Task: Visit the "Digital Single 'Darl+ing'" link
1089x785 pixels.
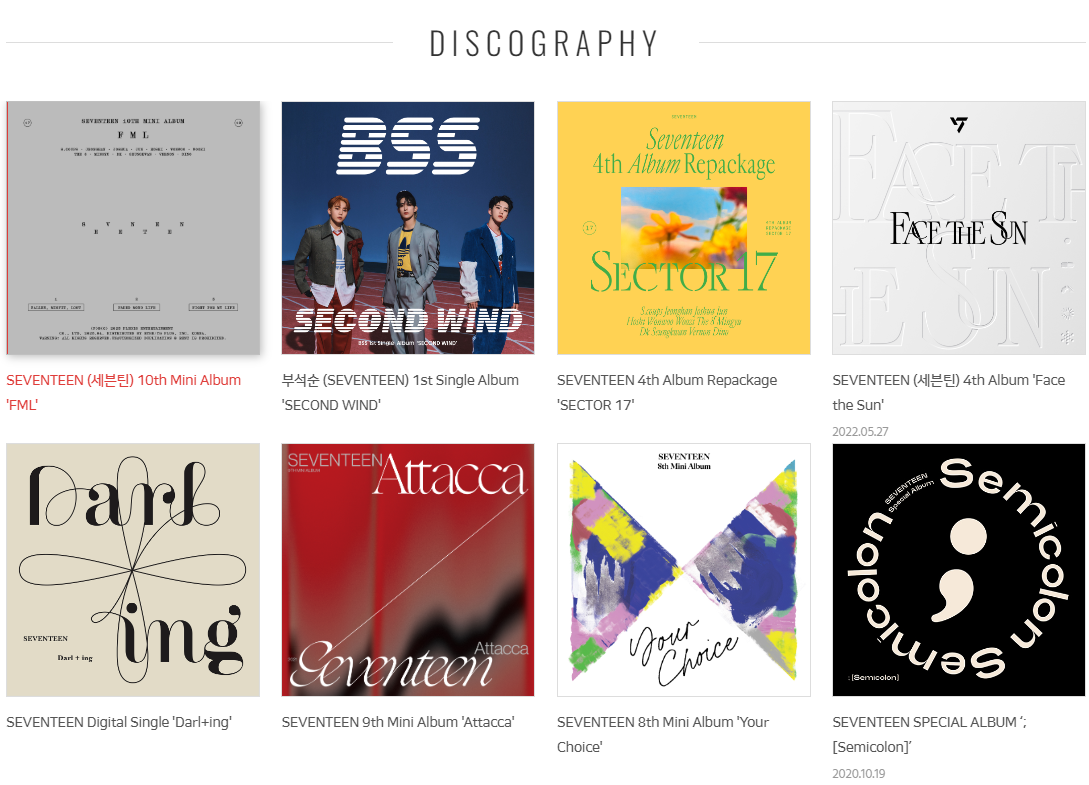Action: (x=119, y=722)
